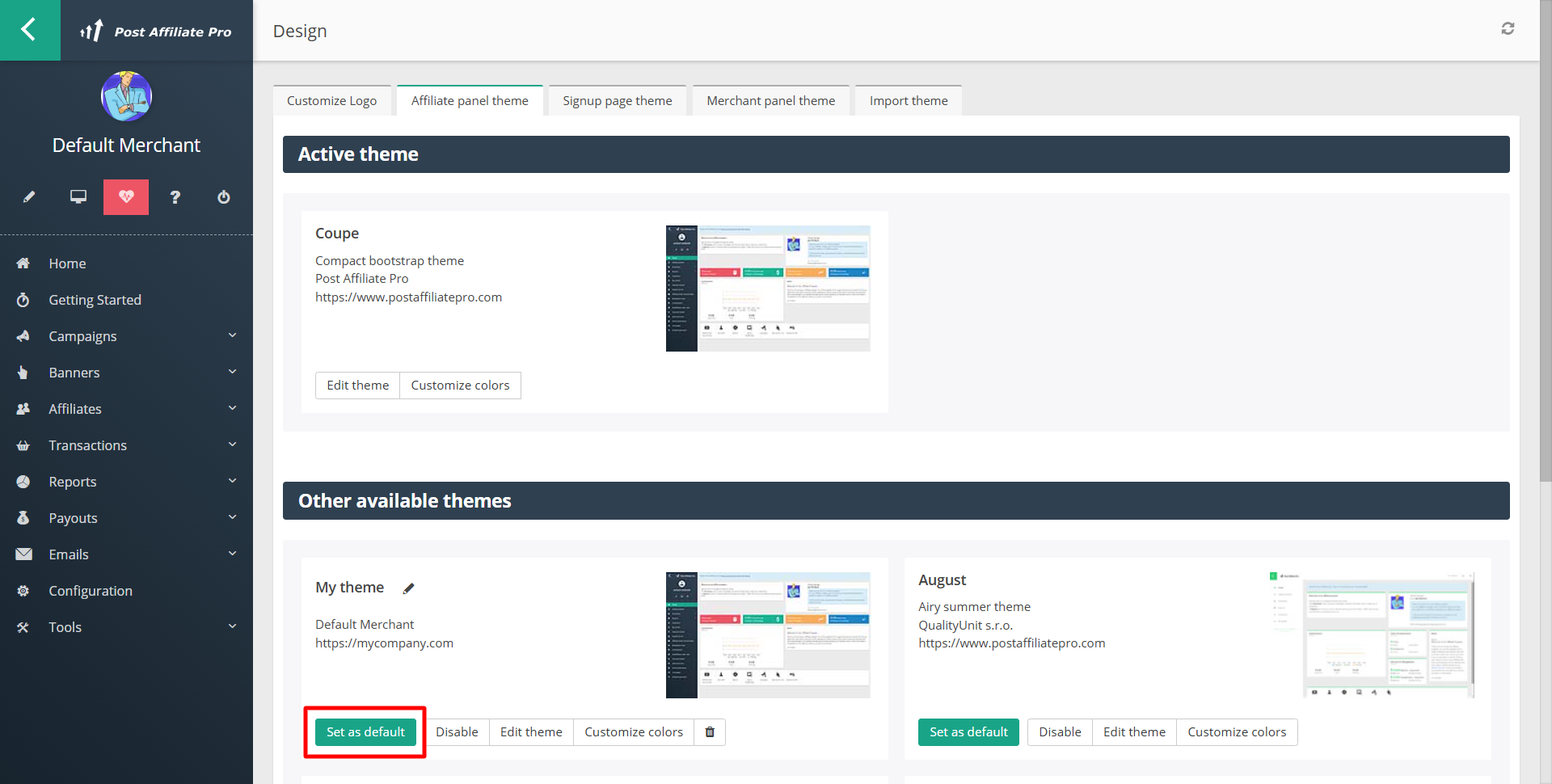Open the Default Merchant avatar
This screenshot has width=1552, height=784.
126,96
